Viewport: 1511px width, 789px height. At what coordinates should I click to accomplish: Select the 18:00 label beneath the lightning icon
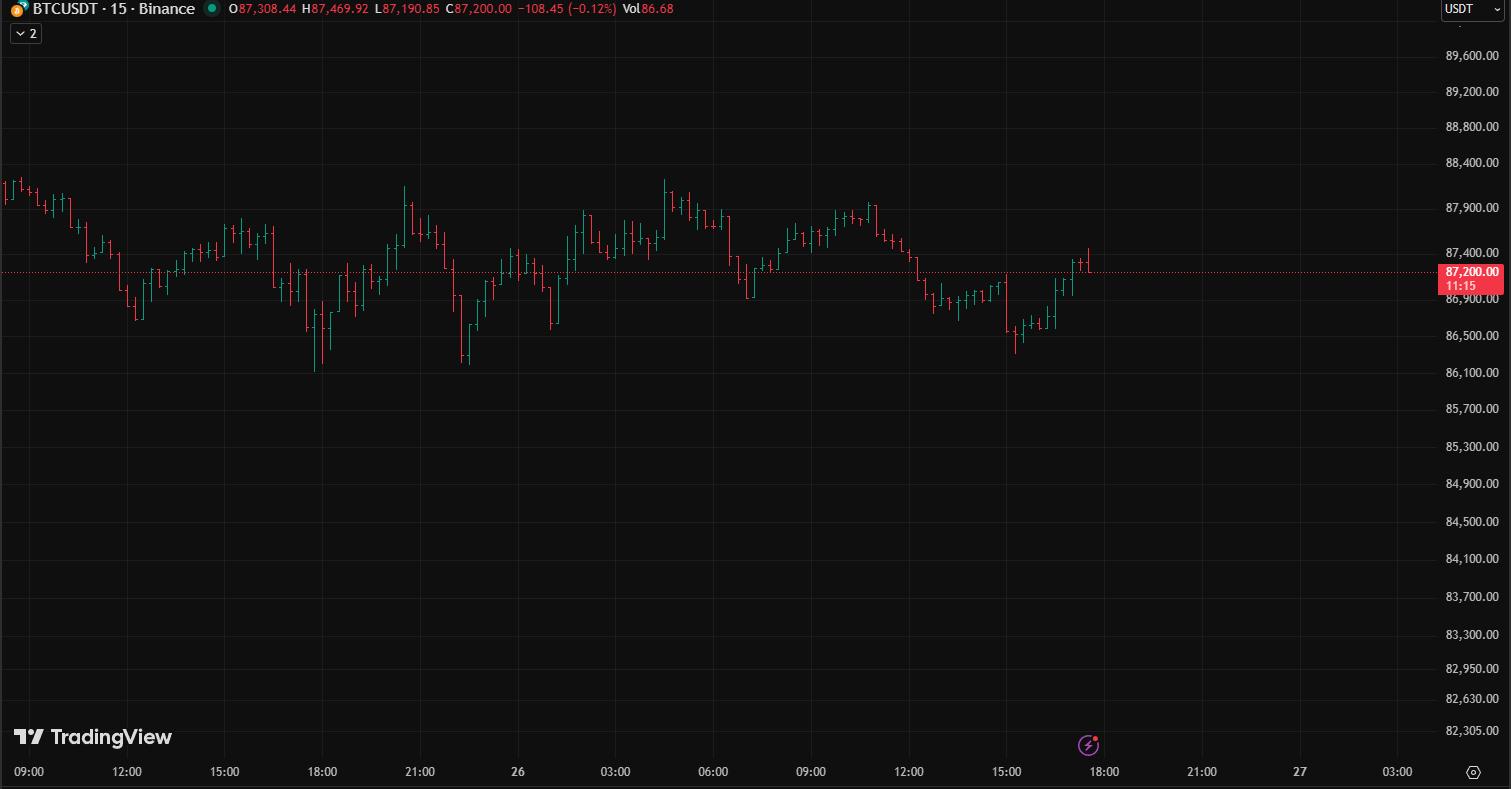pos(1103,772)
